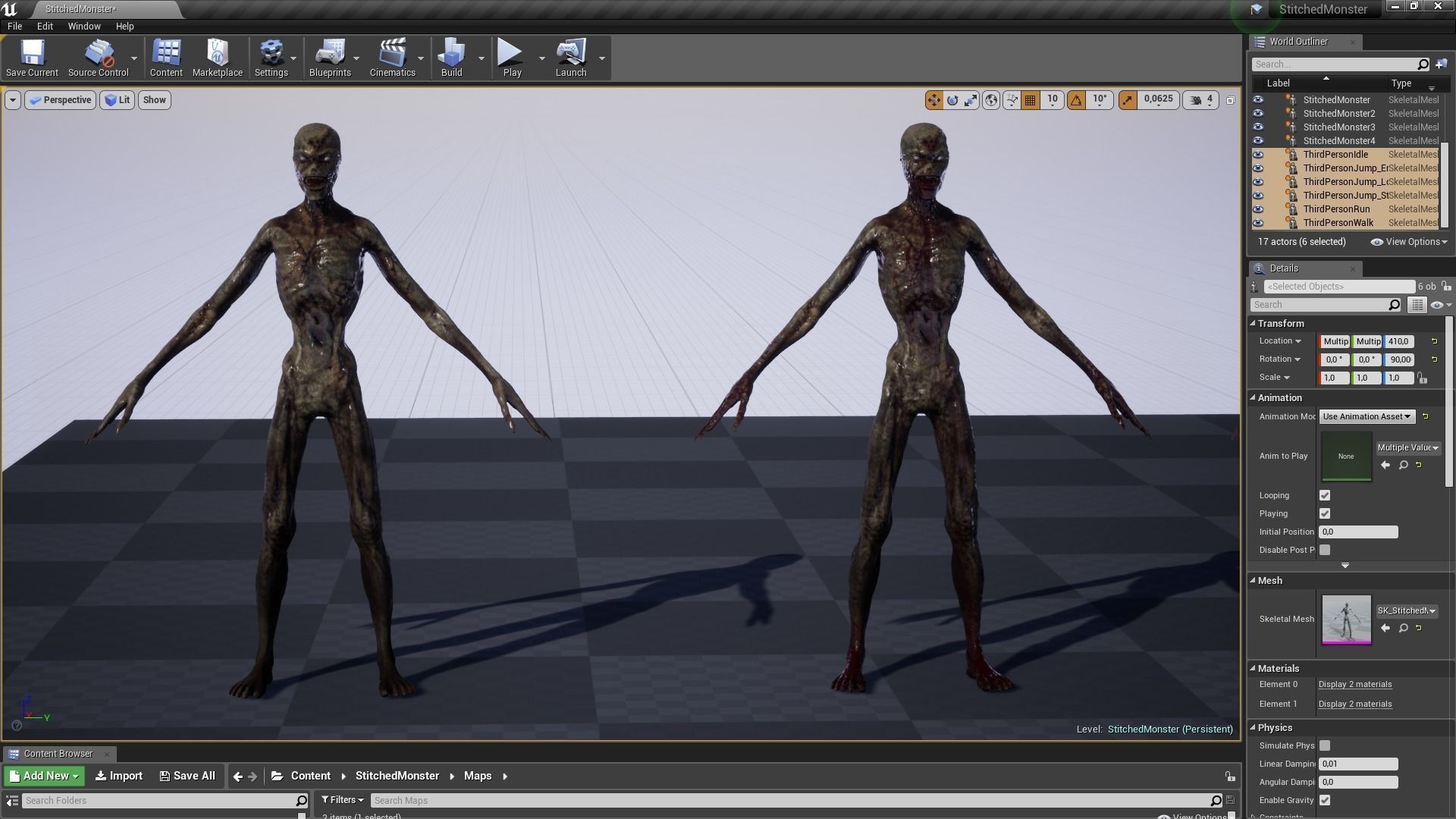
Task: Select the scale gizmo mode
Action: pos(971,100)
